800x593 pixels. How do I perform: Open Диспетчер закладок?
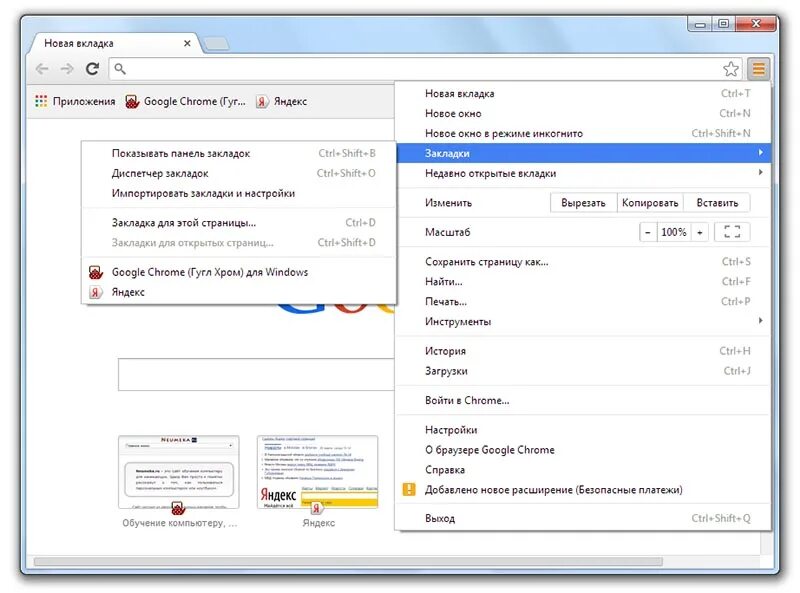239,173
